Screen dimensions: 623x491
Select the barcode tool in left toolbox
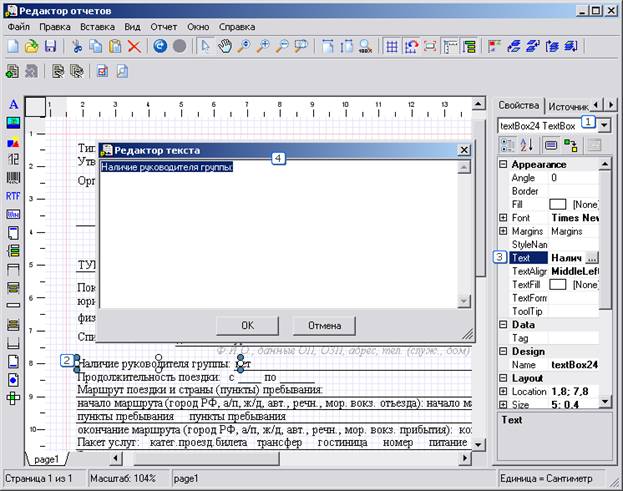click(13, 178)
